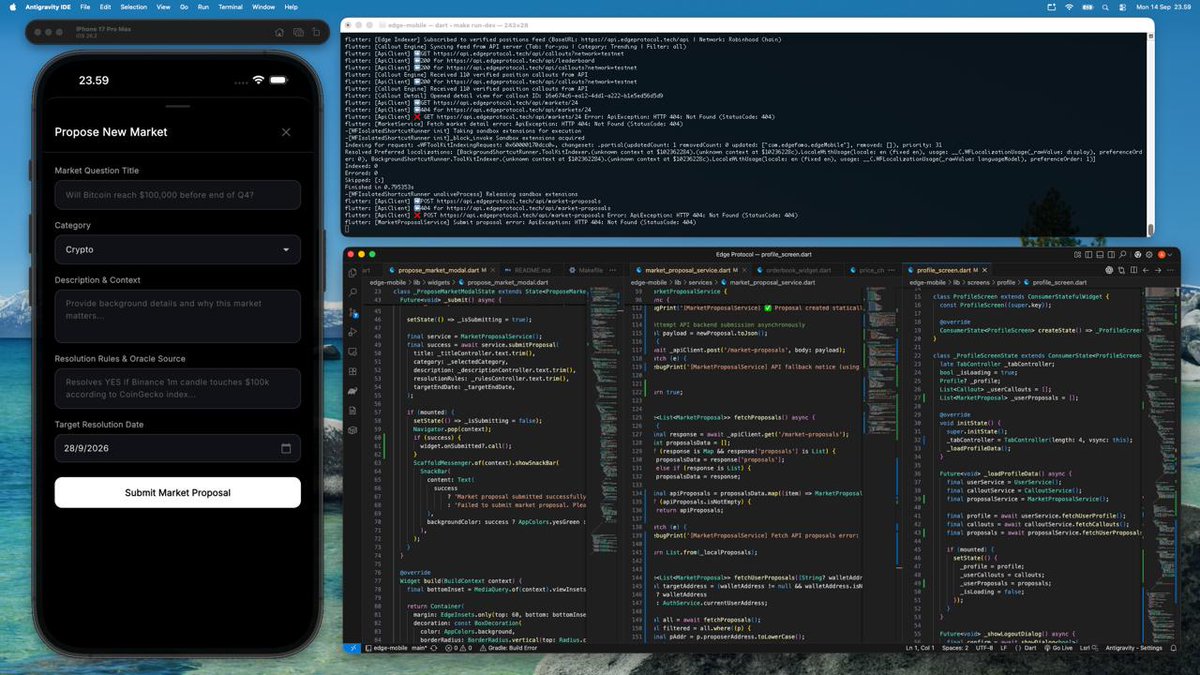1200x675 pixels.
Task: Switch to the market_proposal_service.dart tab
Action: coord(690,270)
